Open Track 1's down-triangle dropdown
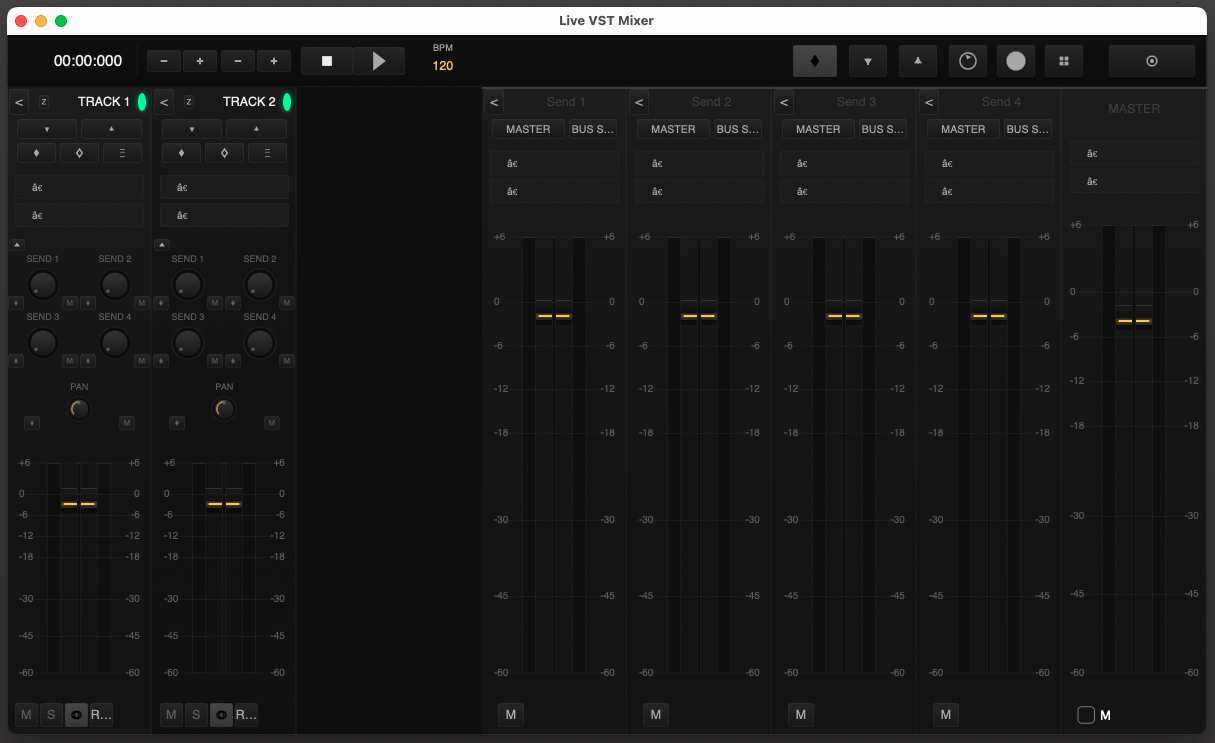 [47, 129]
